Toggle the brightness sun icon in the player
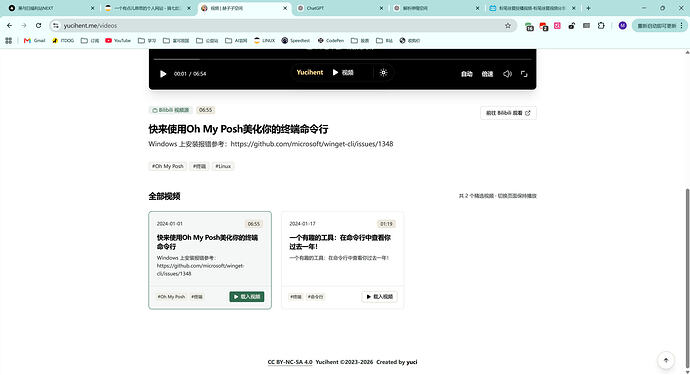This screenshot has height=375, width=690. click(383, 73)
